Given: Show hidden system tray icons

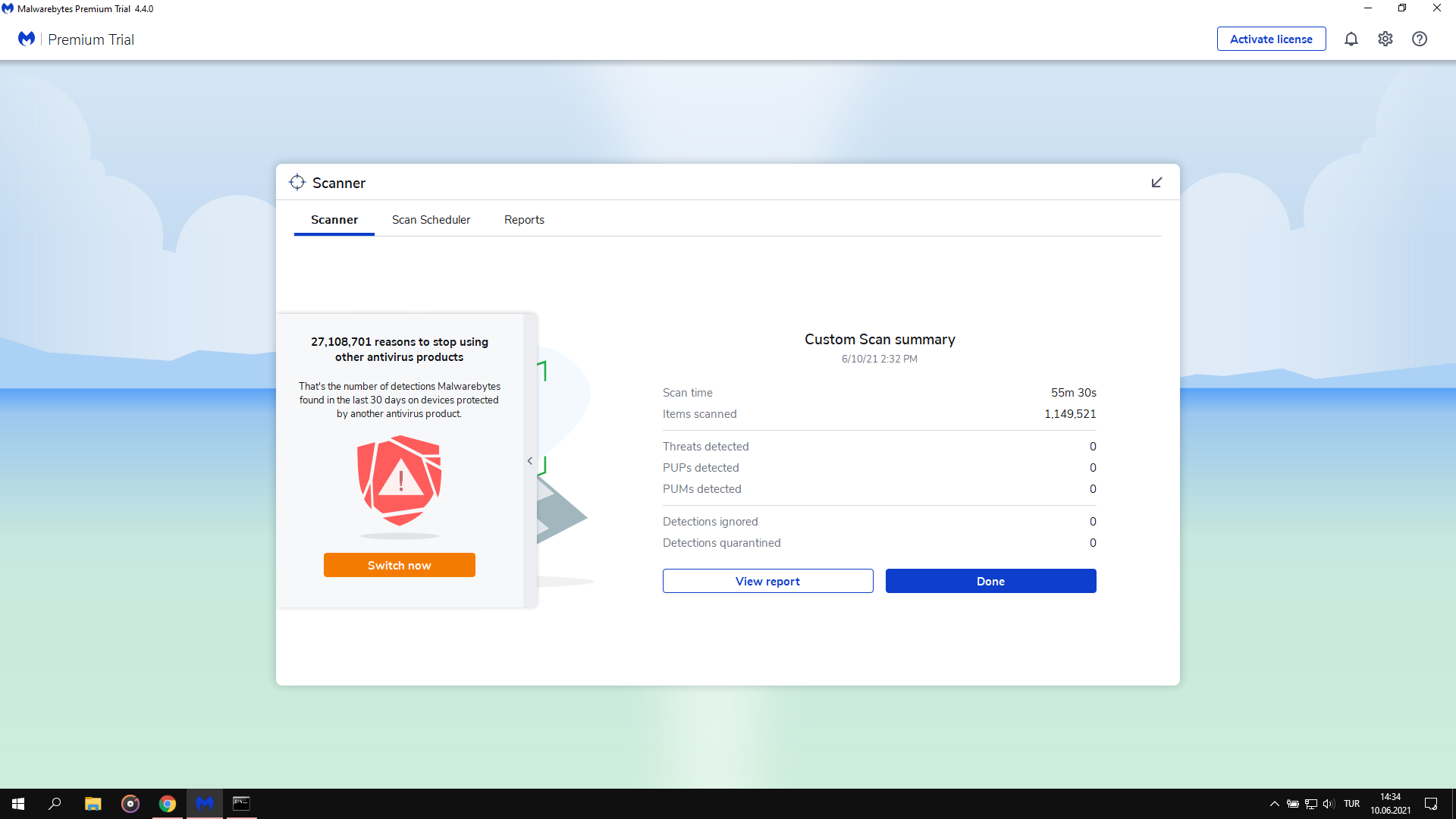Looking at the screenshot, I should click(1275, 804).
